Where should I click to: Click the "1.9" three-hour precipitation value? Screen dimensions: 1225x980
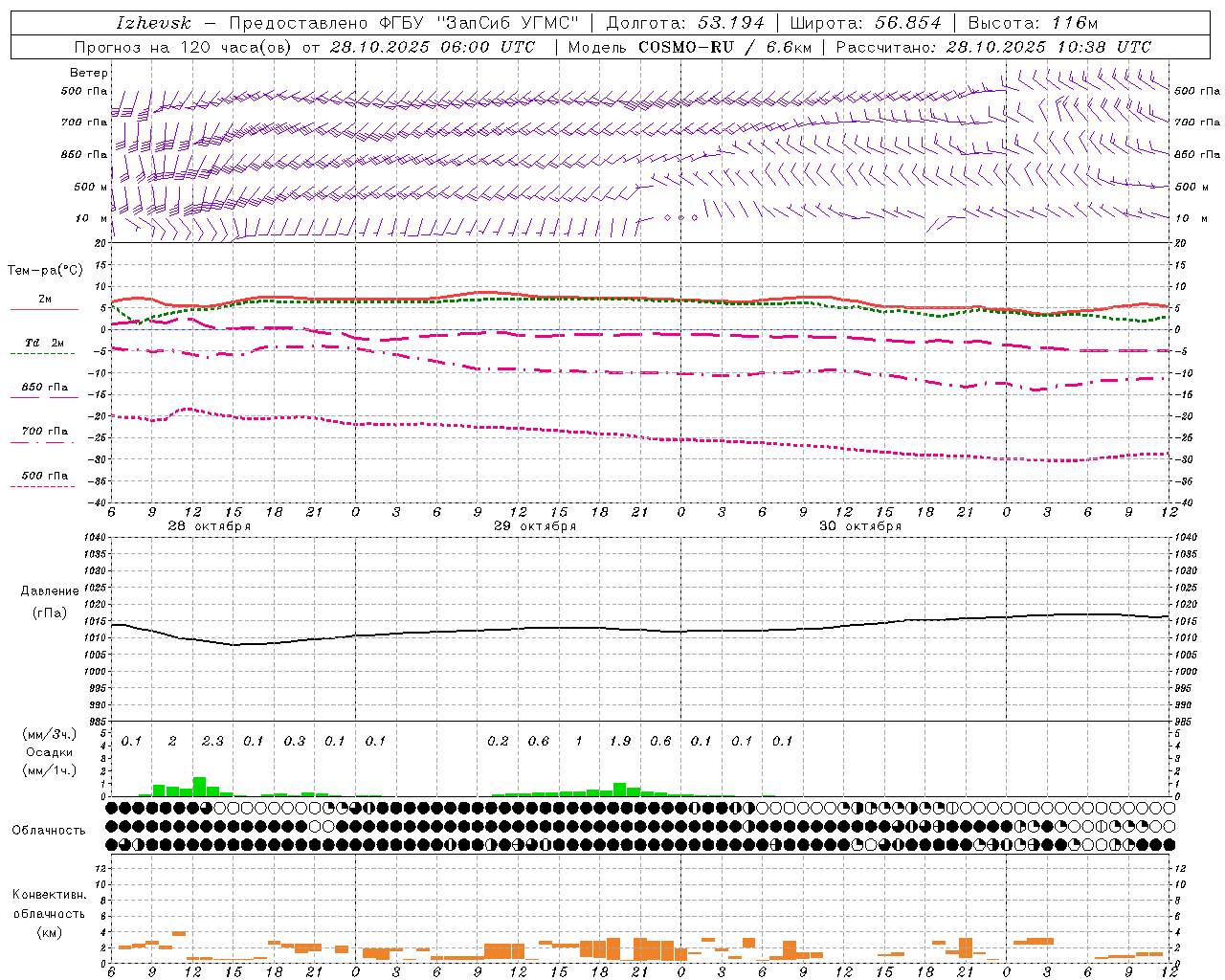tap(620, 742)
